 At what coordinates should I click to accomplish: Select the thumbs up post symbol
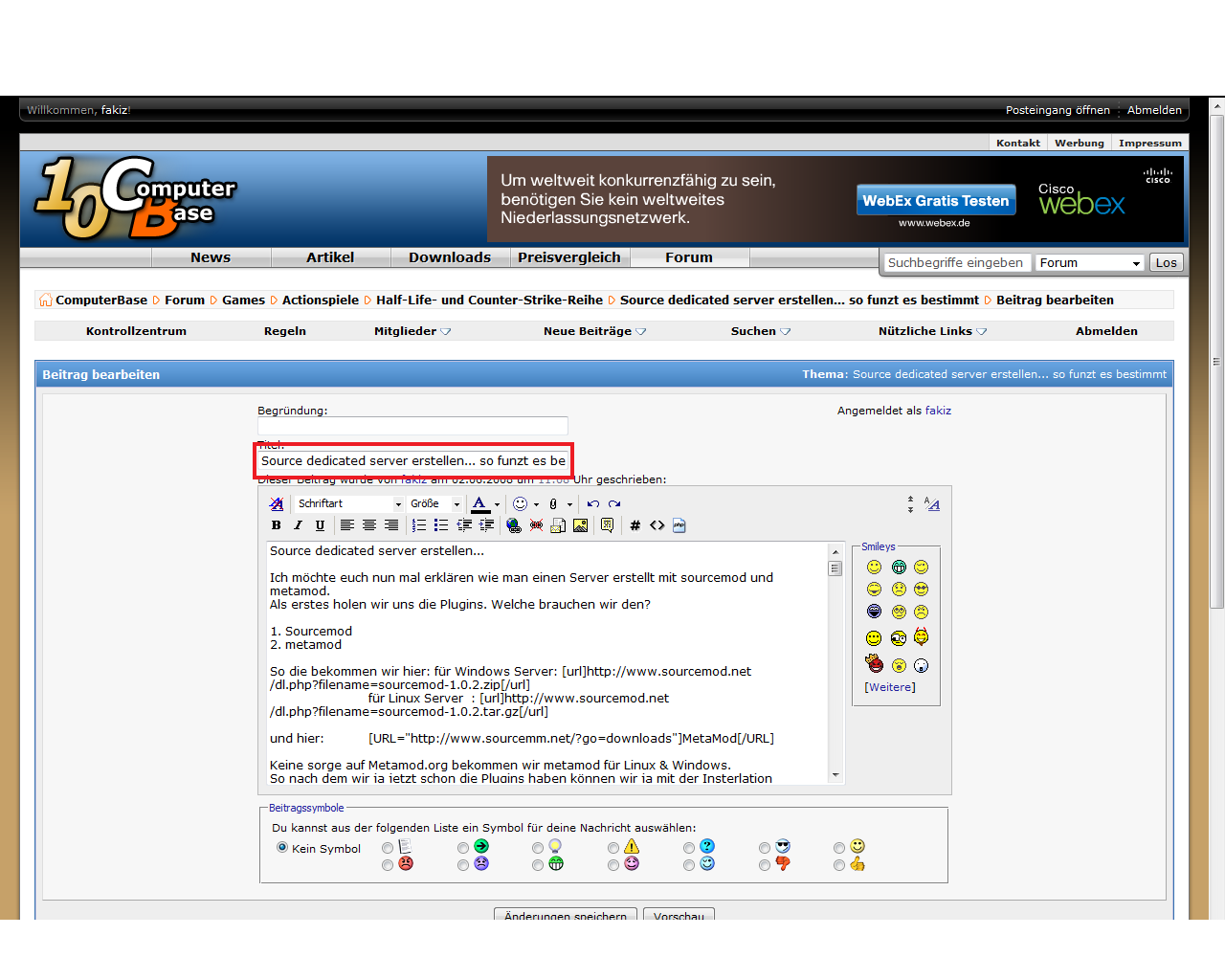click(x=839, y=865)
